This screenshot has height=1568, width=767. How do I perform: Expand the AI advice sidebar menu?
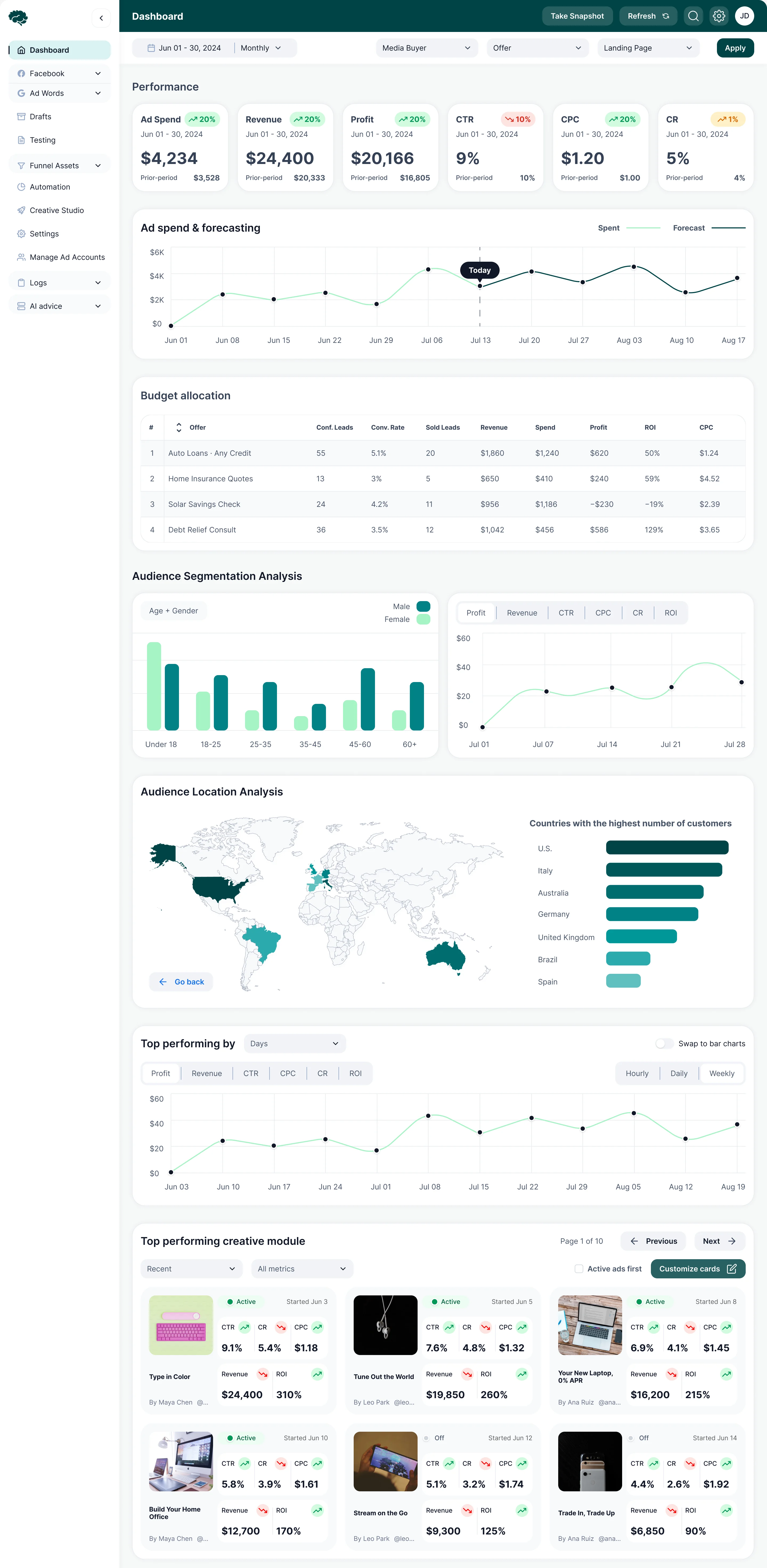98,306
